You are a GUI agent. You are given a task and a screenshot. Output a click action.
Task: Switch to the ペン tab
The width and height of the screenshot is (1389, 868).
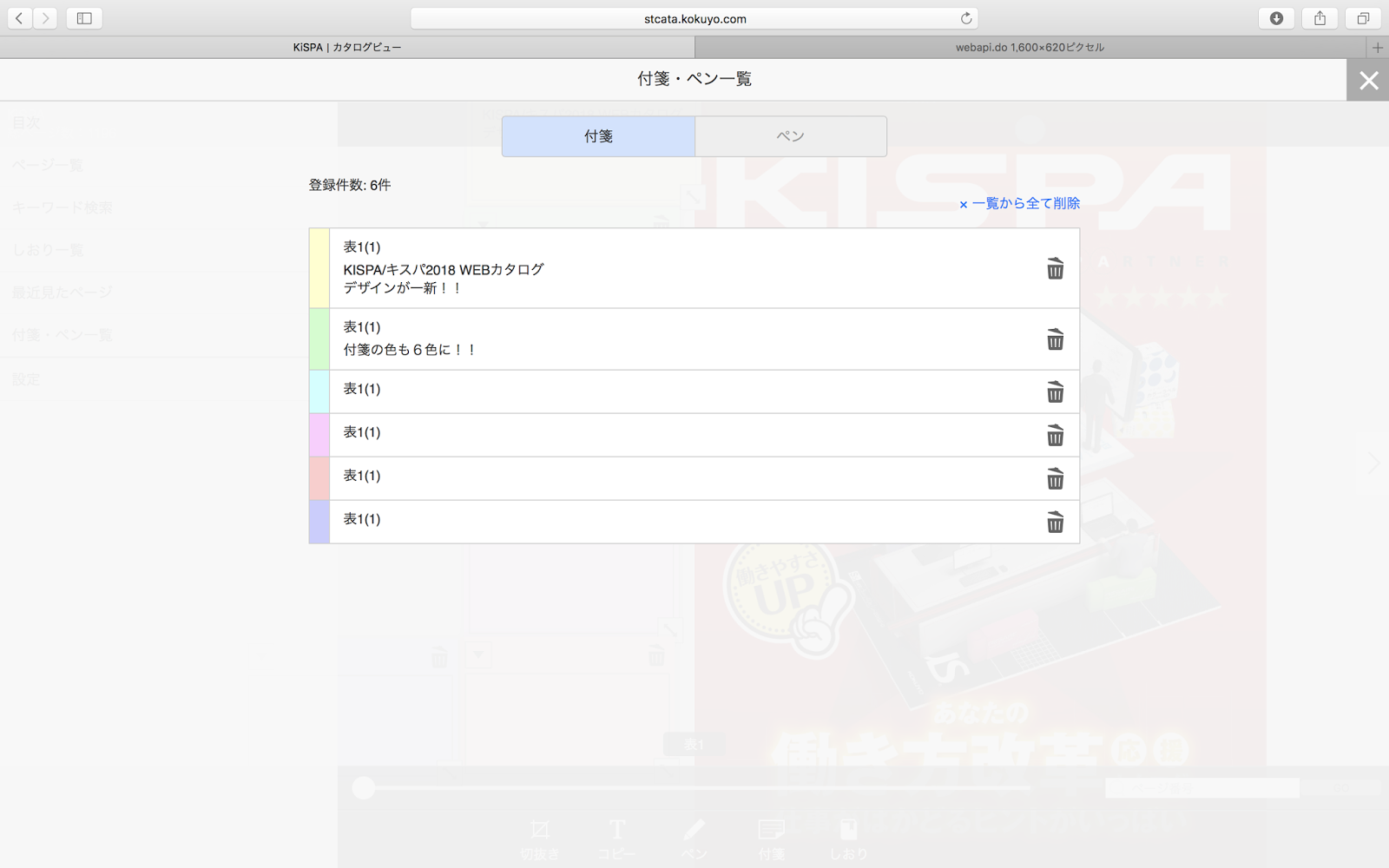click(x=791, y=136)
